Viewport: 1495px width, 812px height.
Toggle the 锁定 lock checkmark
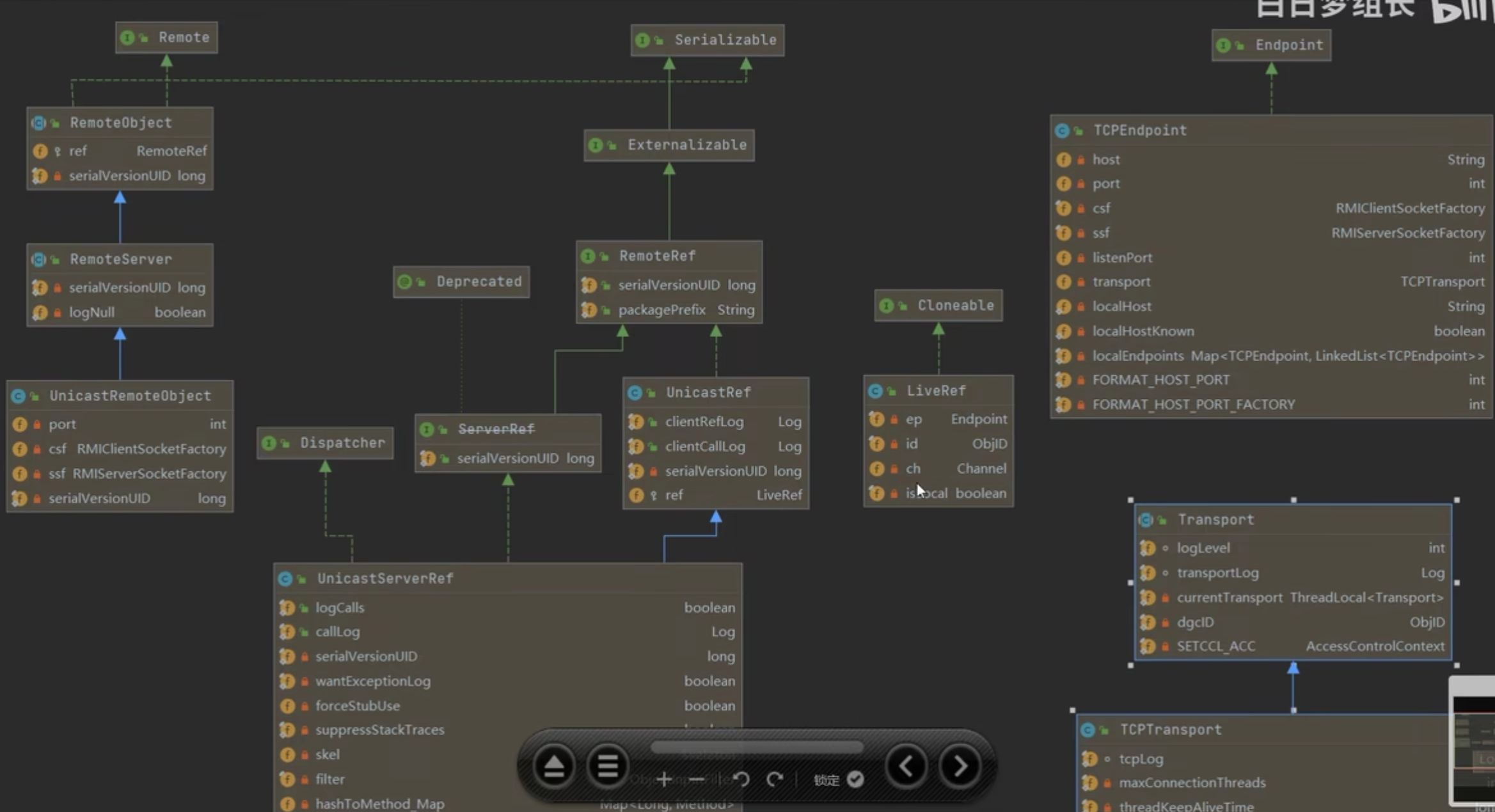coord(855,779)
